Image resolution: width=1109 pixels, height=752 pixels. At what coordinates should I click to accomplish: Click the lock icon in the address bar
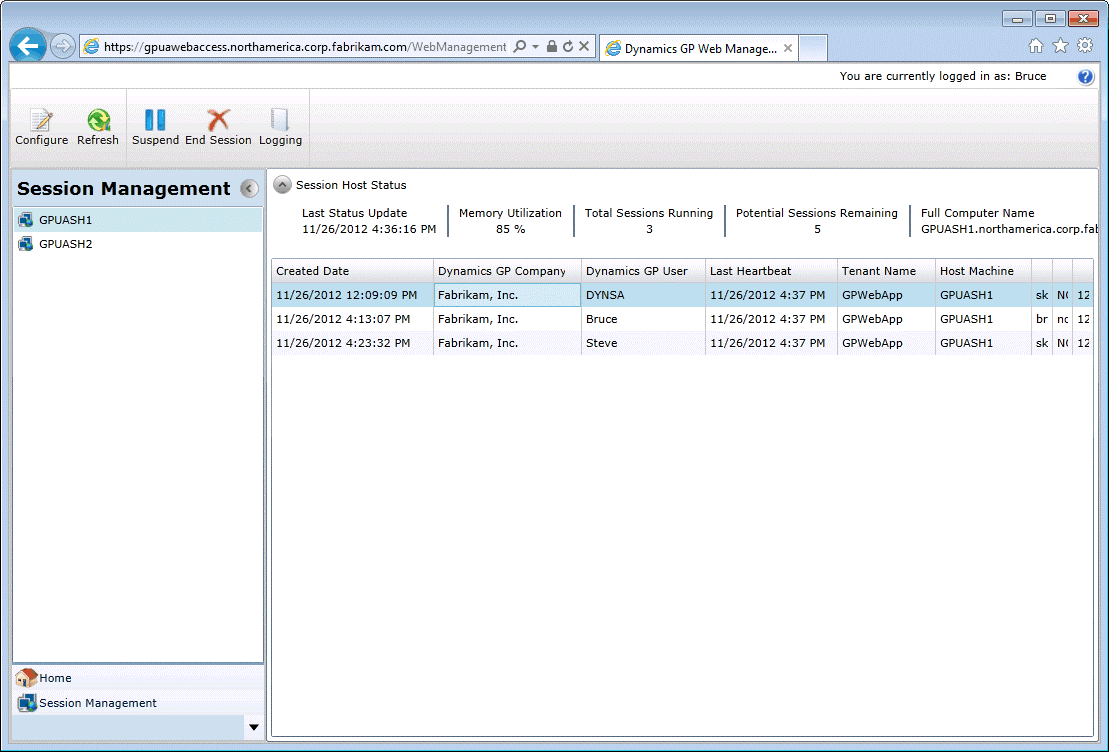[551, 47]
